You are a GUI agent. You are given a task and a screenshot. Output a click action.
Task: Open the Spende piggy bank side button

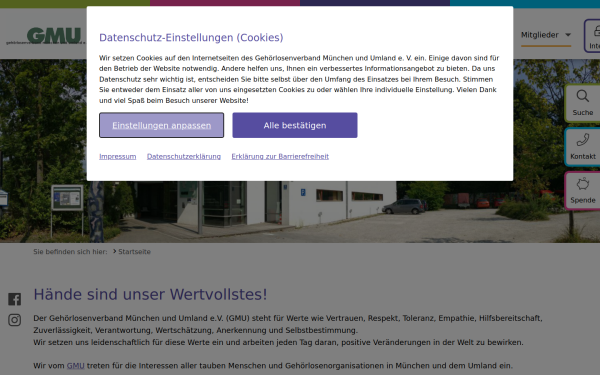coord(583,191)
